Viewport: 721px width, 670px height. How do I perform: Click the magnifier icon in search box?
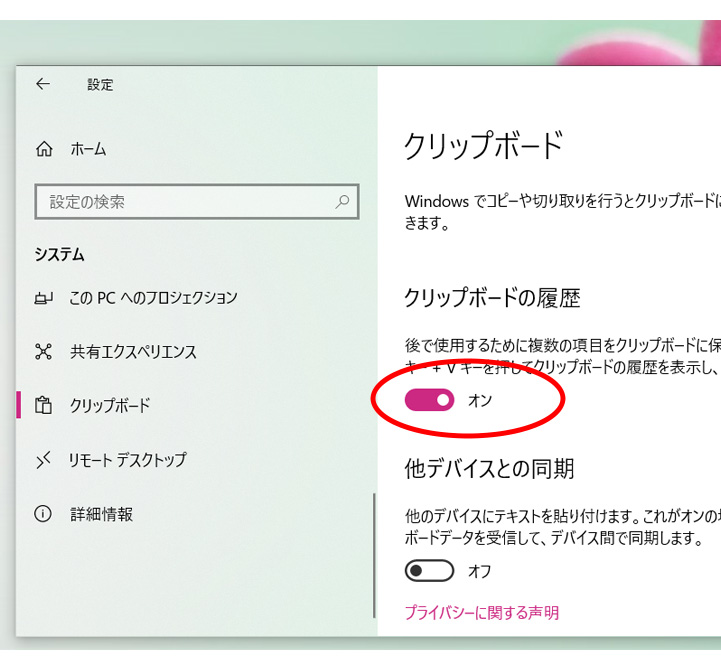tap(342, 201)
